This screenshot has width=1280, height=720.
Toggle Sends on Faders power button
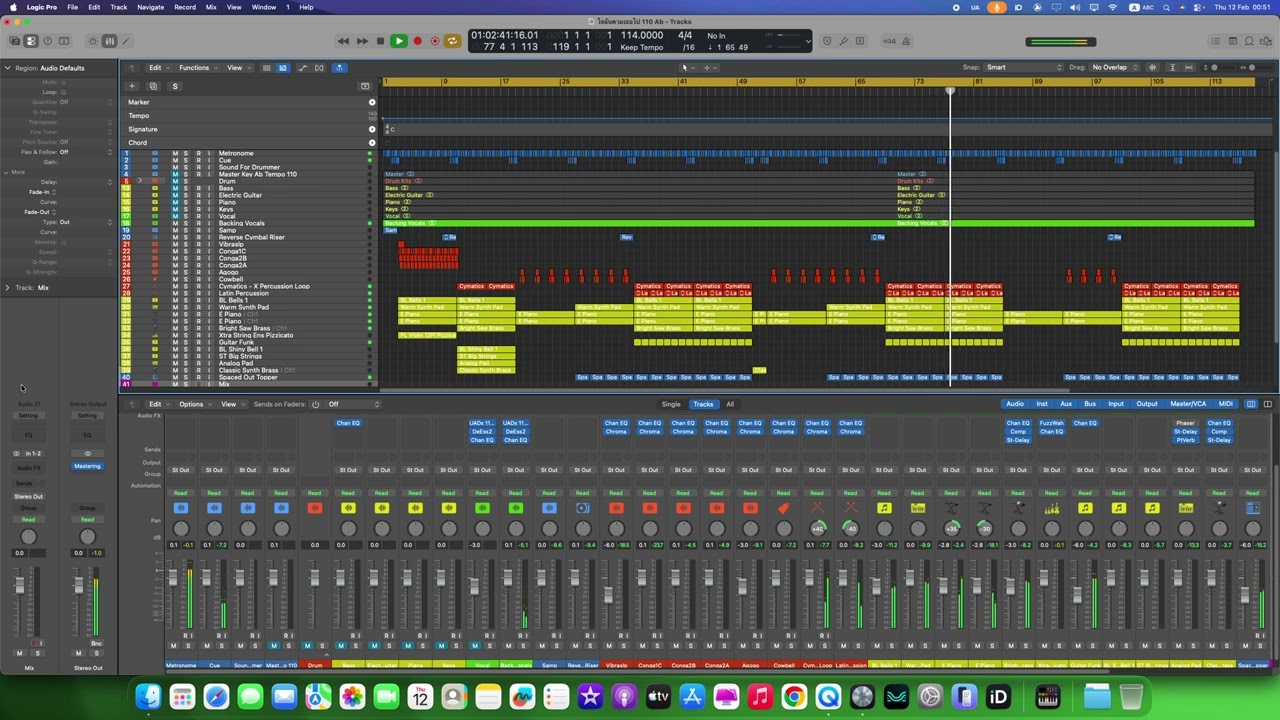316,404
